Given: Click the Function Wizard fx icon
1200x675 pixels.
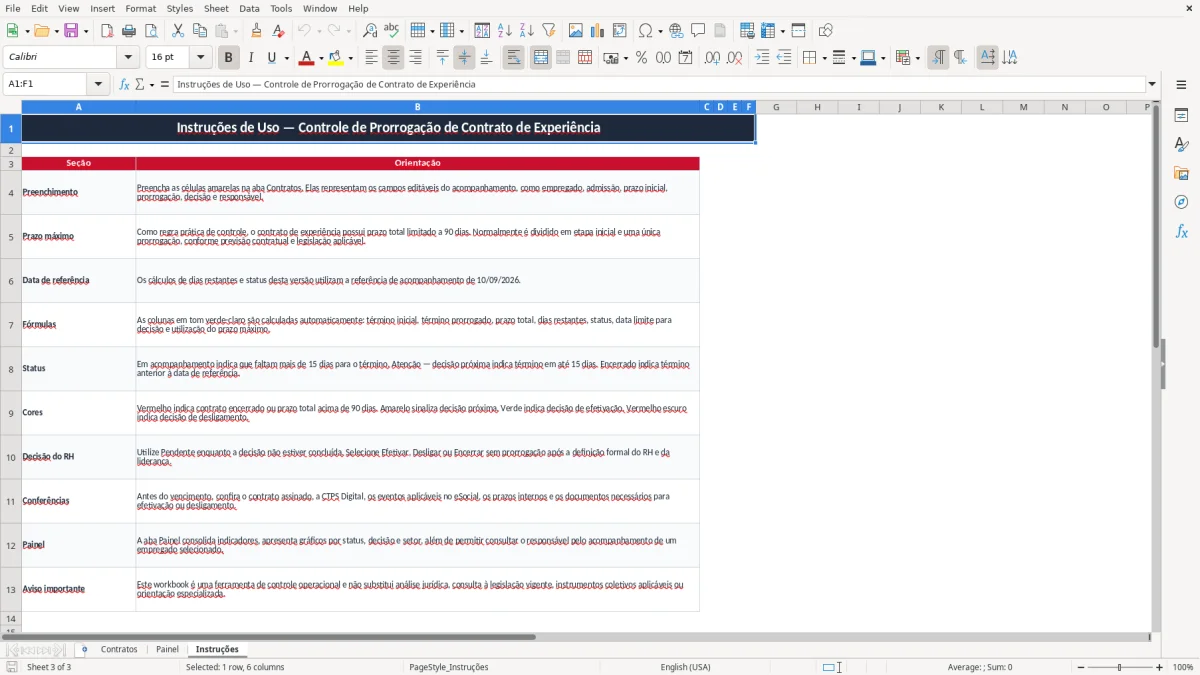Looking at the screenshot, I should [124, 84].
